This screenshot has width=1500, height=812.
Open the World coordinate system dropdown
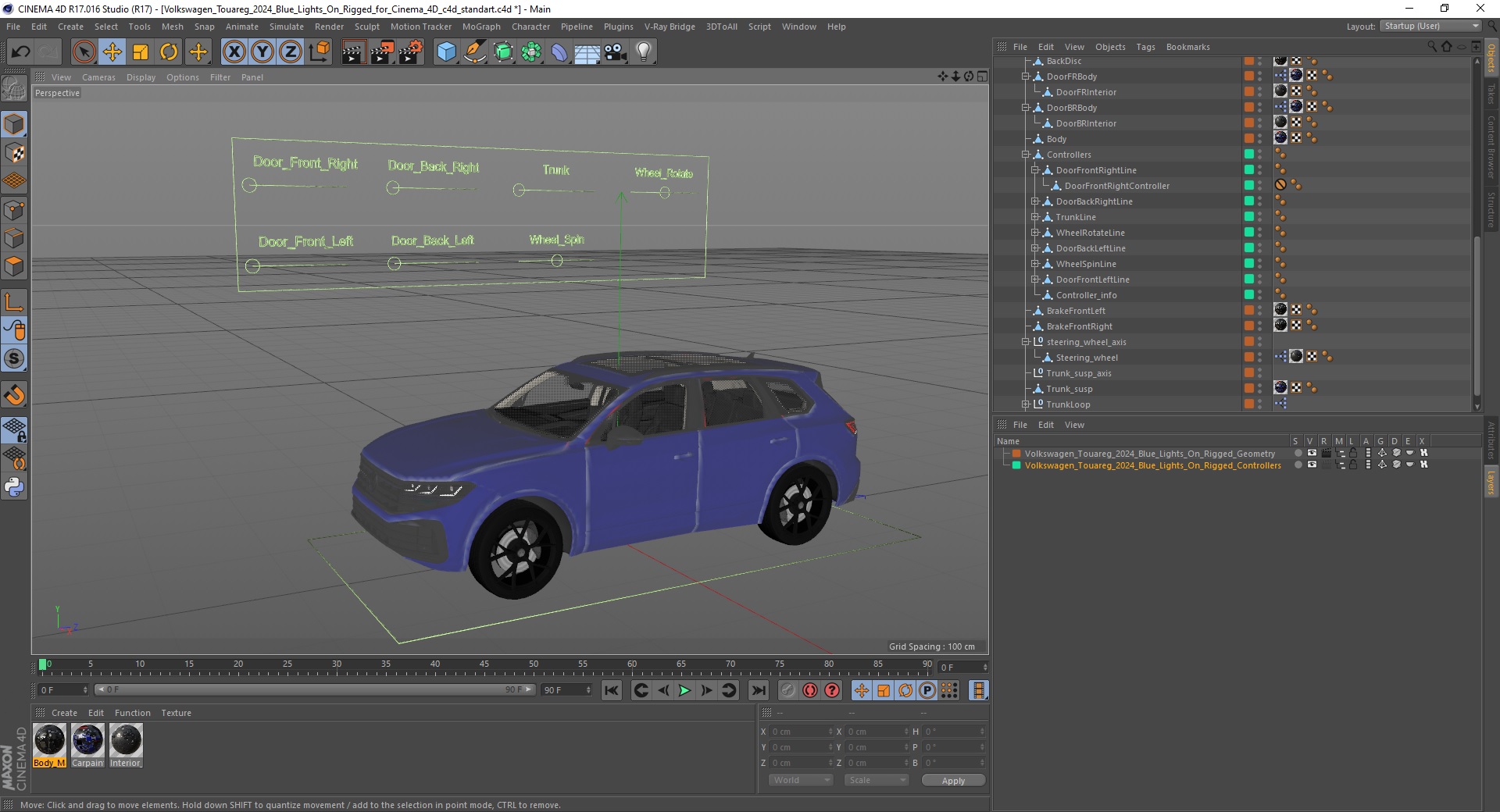point(801,780)
